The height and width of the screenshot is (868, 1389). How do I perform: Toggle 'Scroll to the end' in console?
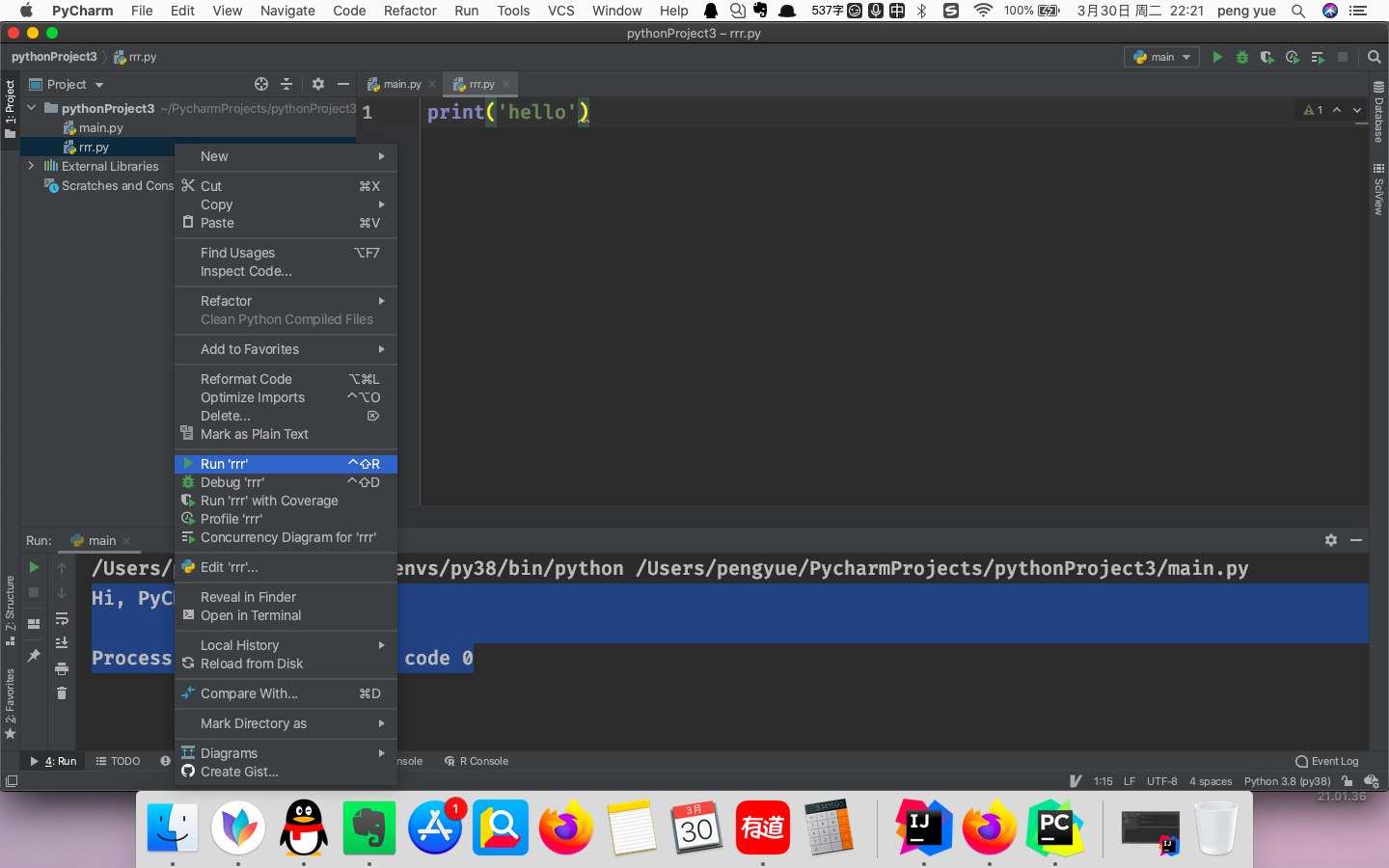click(62, 642)
